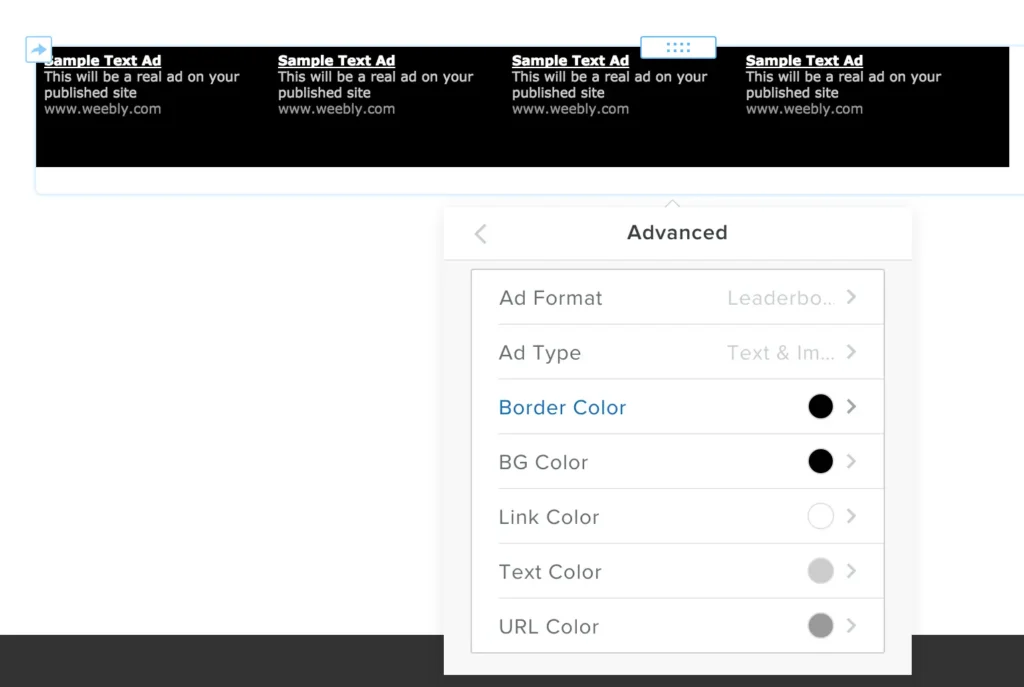Select the black Border Color swatch
Image resolution: width=1024 pixels, height=687 pixels.
coord(820,406)
